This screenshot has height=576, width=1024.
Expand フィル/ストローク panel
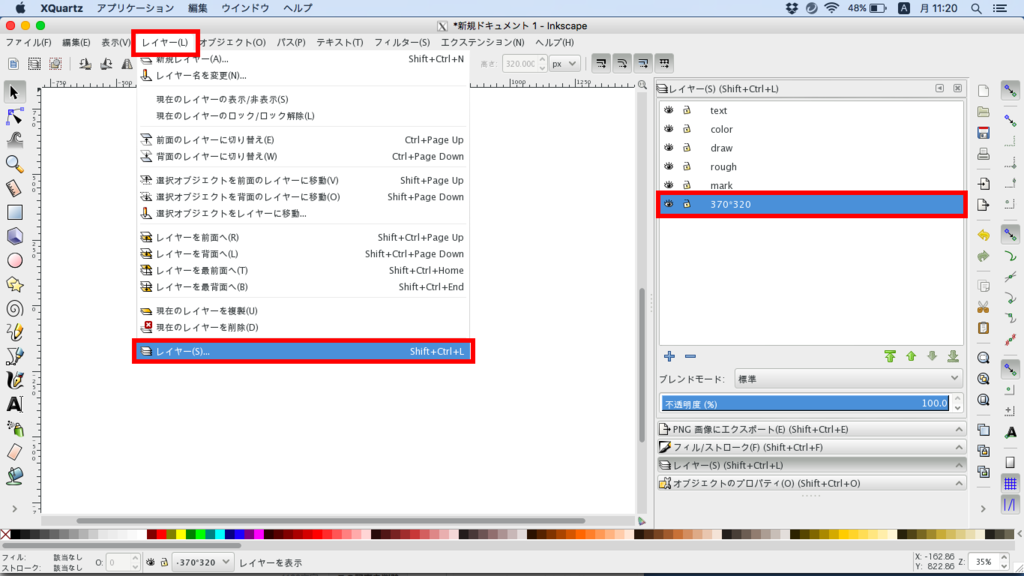(810, 447)
